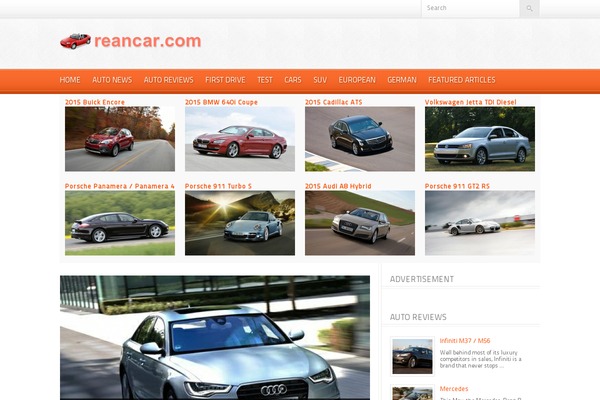Go to the Home menu item

(70, 80)
